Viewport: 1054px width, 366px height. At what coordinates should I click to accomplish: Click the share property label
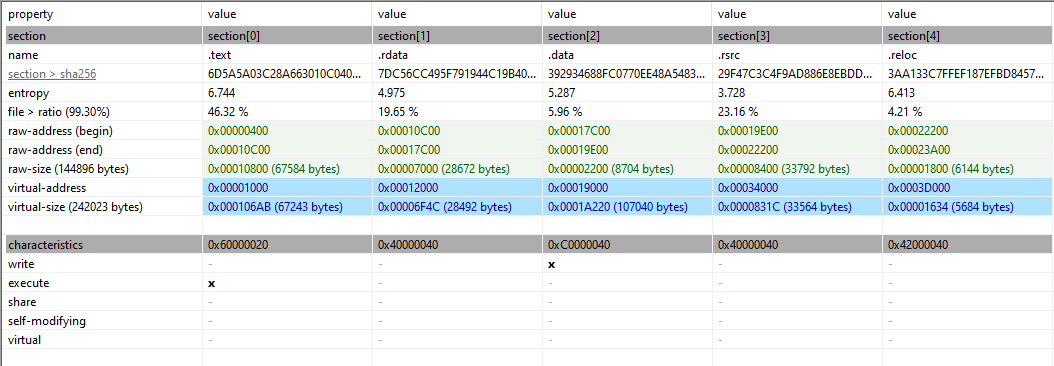click(x=22, y=302)
